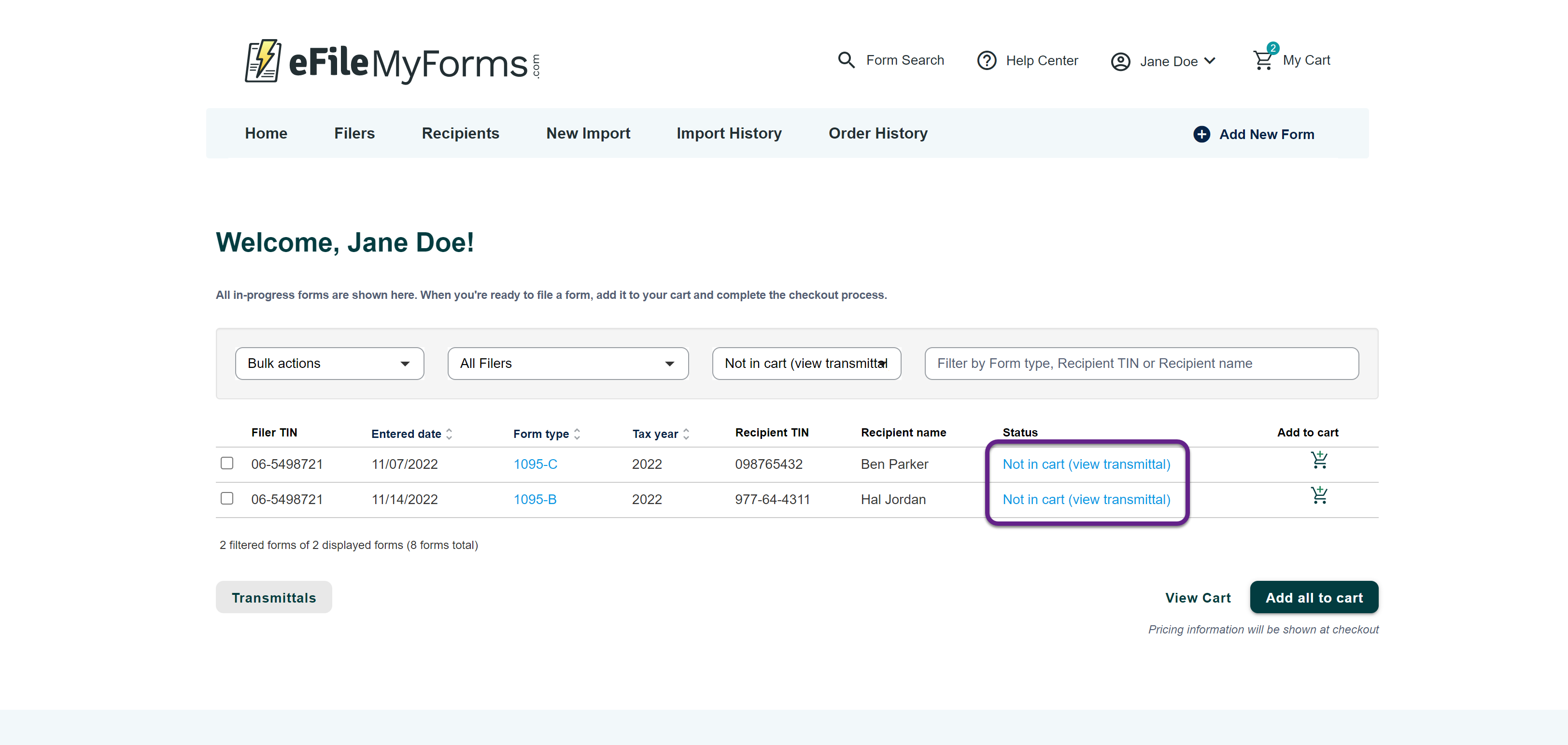Open My Cart shopping cart icon
Image resolution: width=1568 pixels, height=745 pixels.
click(x=1263, y=60)
